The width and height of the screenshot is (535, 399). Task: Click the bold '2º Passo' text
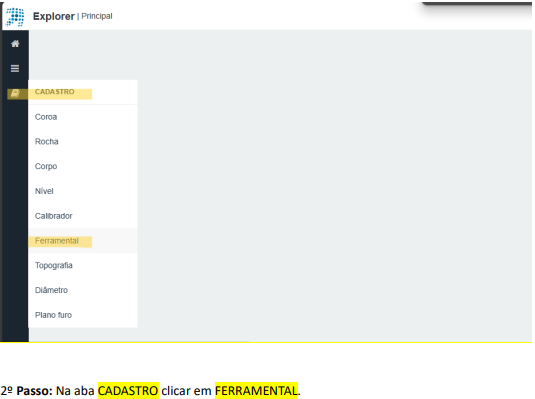[27, 390]
